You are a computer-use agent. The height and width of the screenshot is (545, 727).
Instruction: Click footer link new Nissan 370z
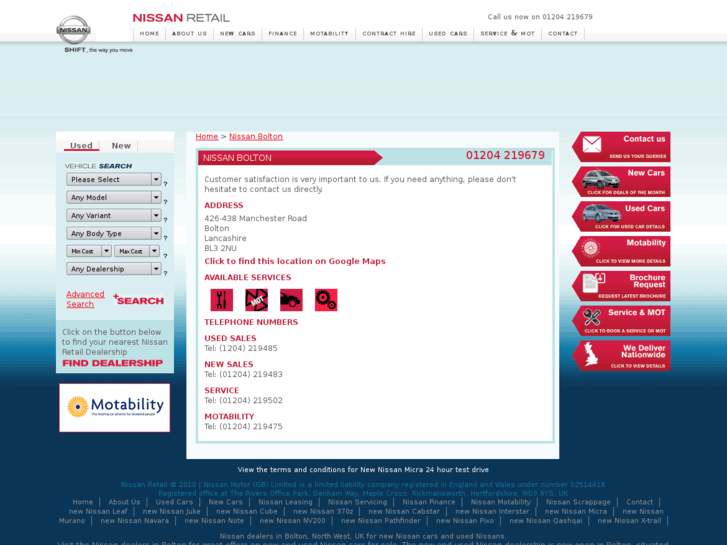click(323, 511)
